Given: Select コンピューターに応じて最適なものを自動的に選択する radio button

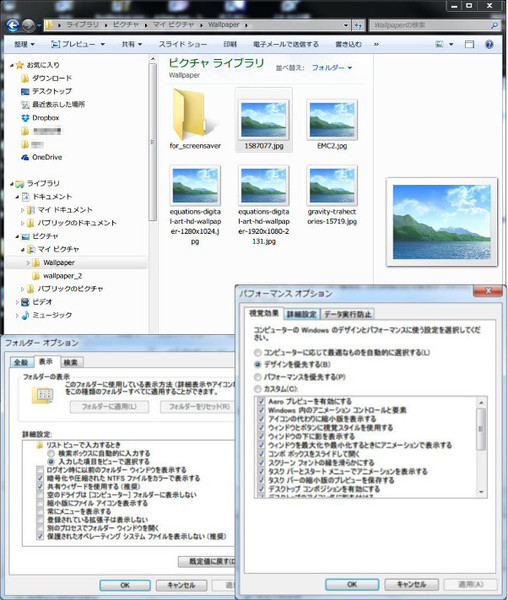Looking at the screenshot, I should 258,352.
